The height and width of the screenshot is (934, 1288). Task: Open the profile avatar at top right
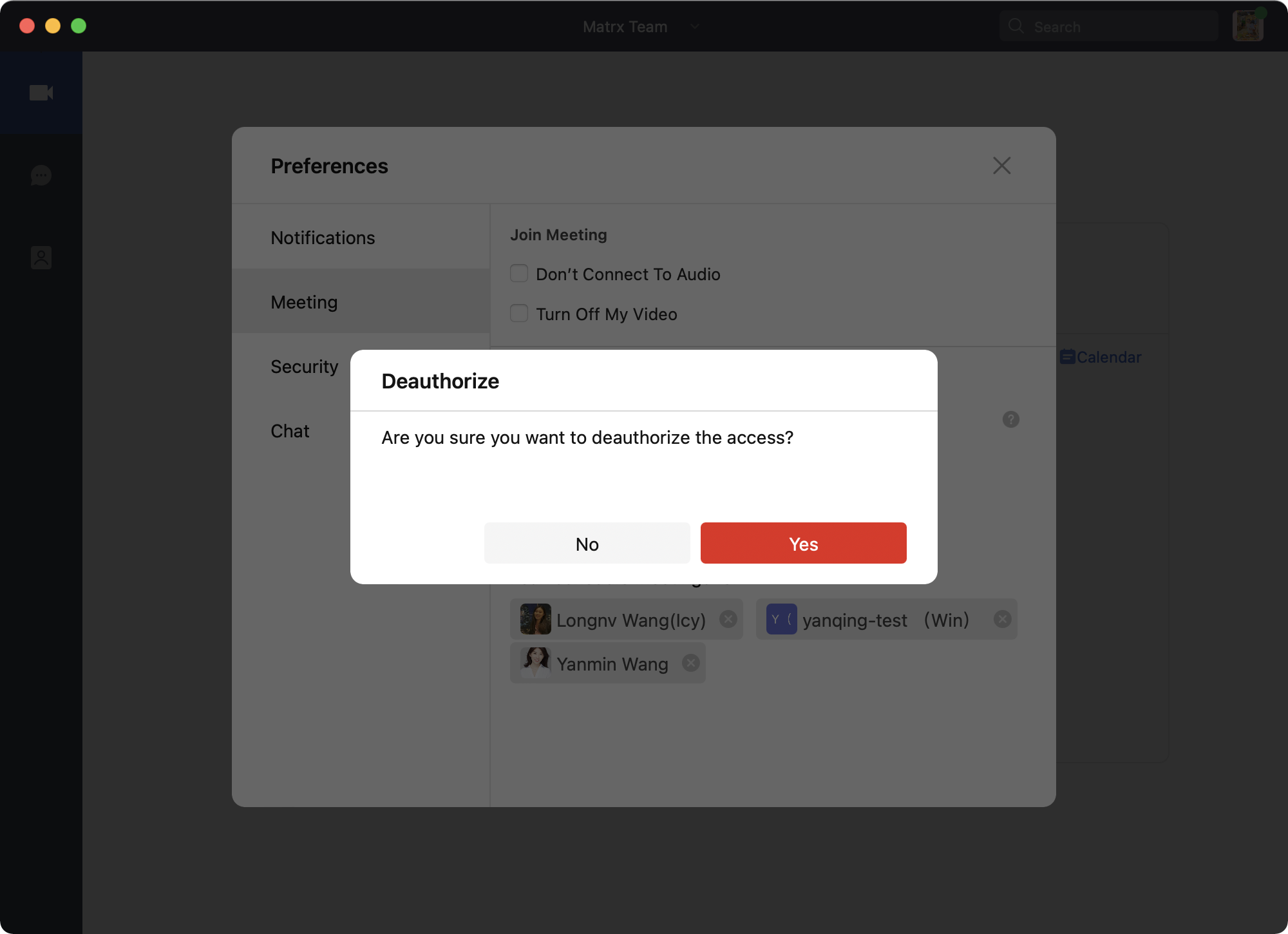pyautogui.click(x=1247, y=26)
